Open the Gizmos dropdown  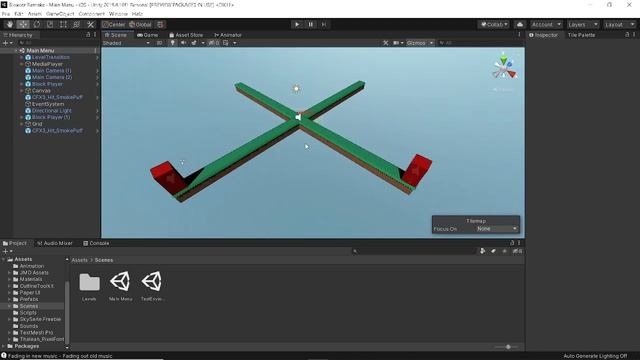(420, 43)
